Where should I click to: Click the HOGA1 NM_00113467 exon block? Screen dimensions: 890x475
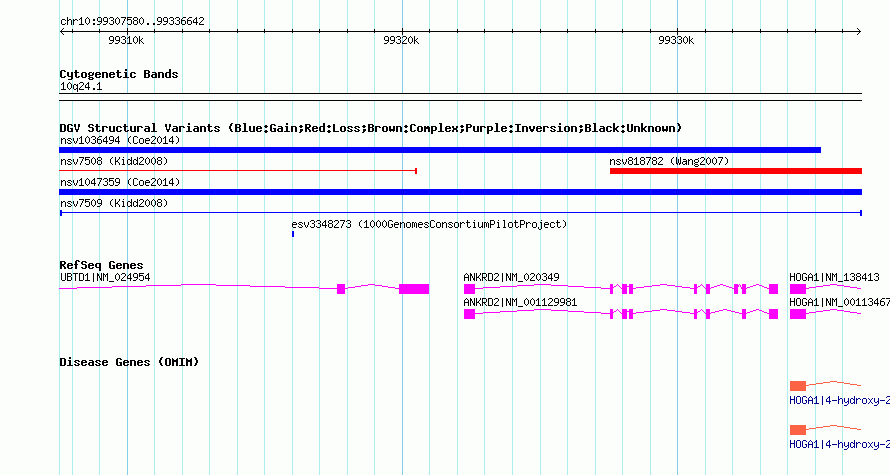797,314
